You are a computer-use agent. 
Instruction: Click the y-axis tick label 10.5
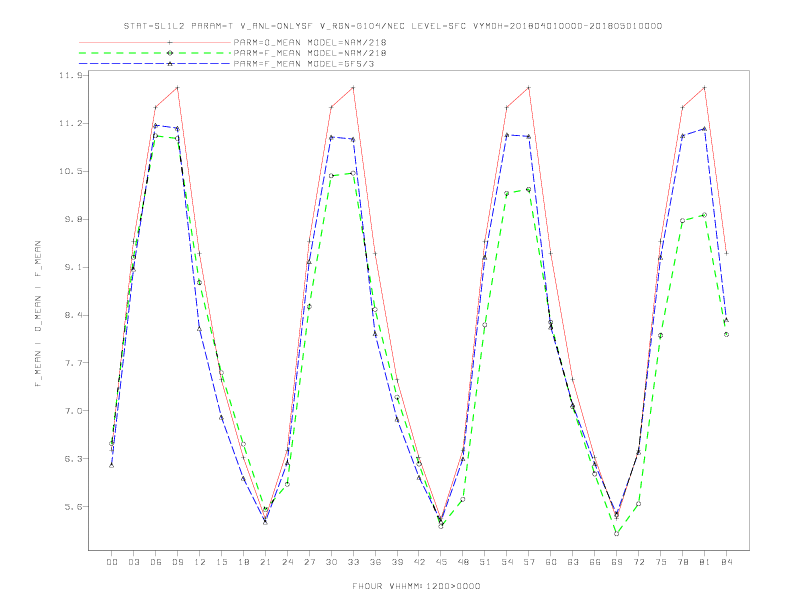click(70, 171)
